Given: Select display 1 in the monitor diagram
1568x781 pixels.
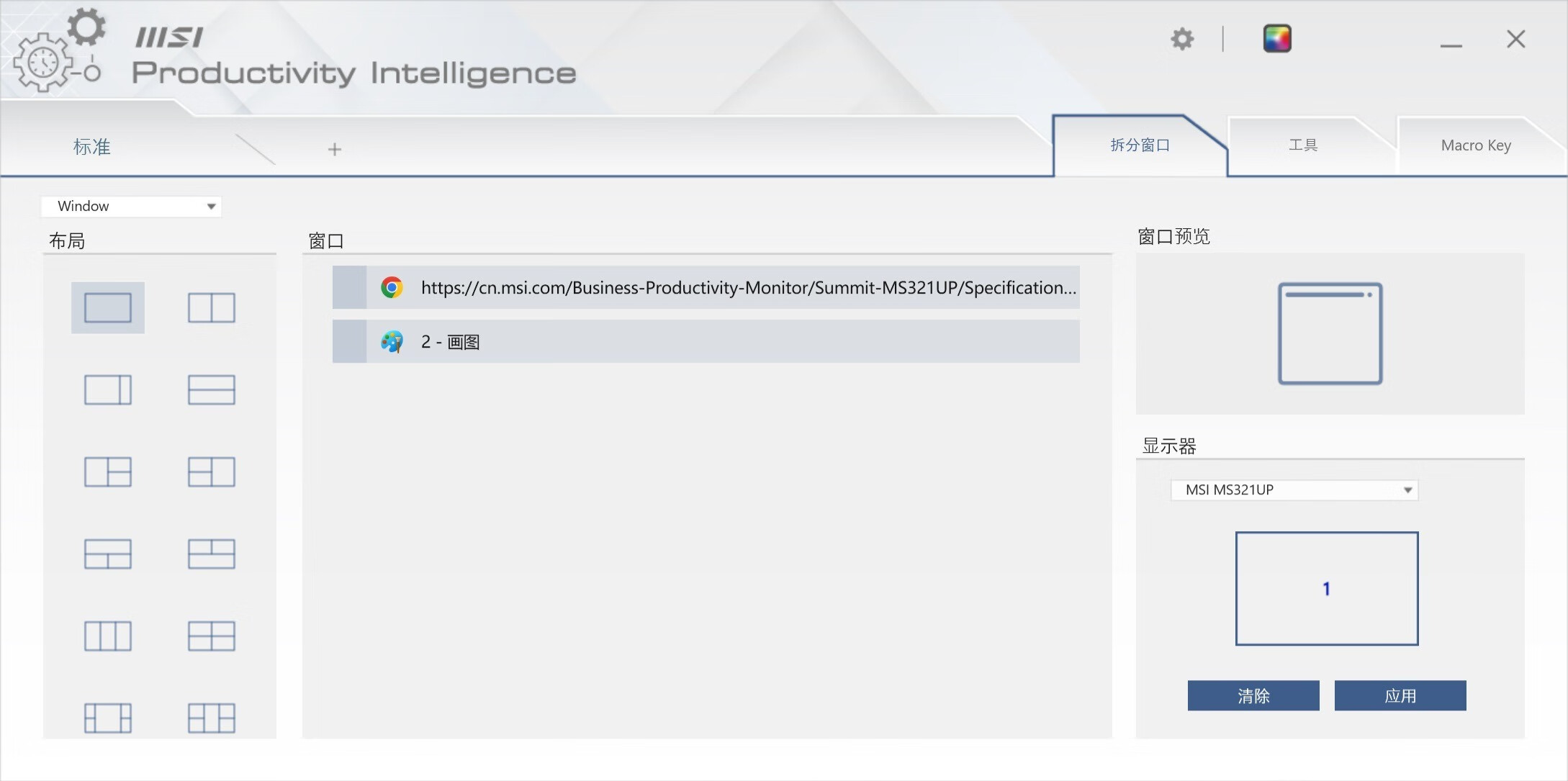Looking at the screenshot, I should point(1327,589).
